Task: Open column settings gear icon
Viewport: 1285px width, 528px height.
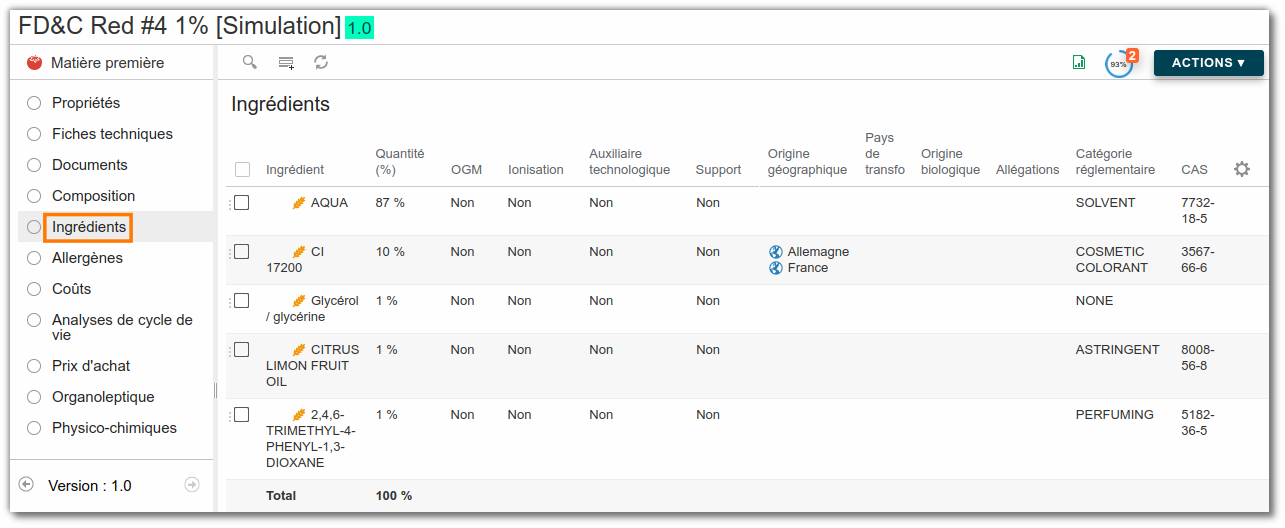Action: [x=1242, y=169]
